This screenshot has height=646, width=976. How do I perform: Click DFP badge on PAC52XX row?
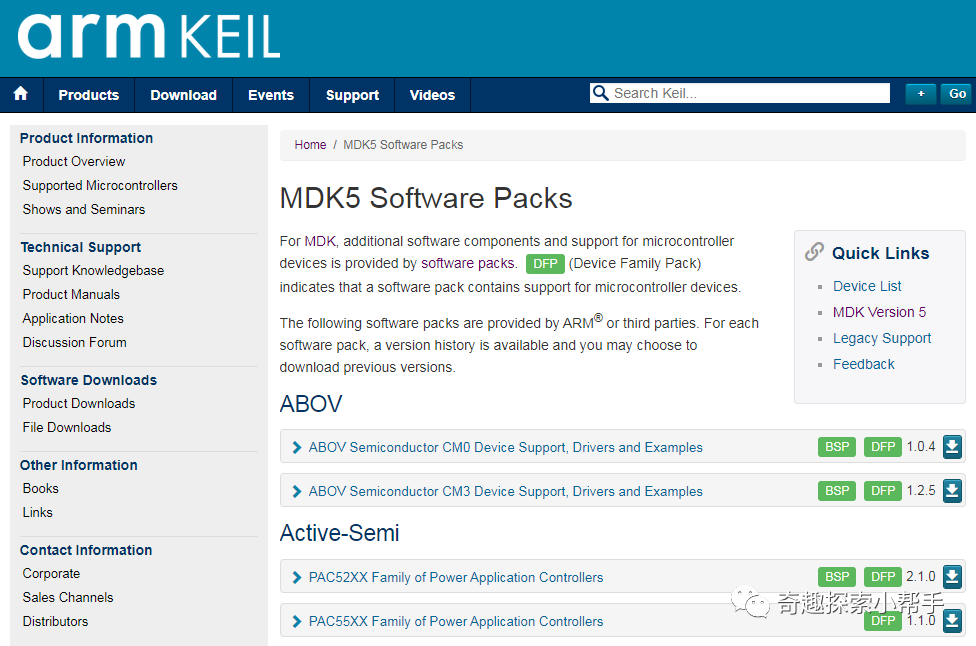pyautogui.click(x=883, y=577)
